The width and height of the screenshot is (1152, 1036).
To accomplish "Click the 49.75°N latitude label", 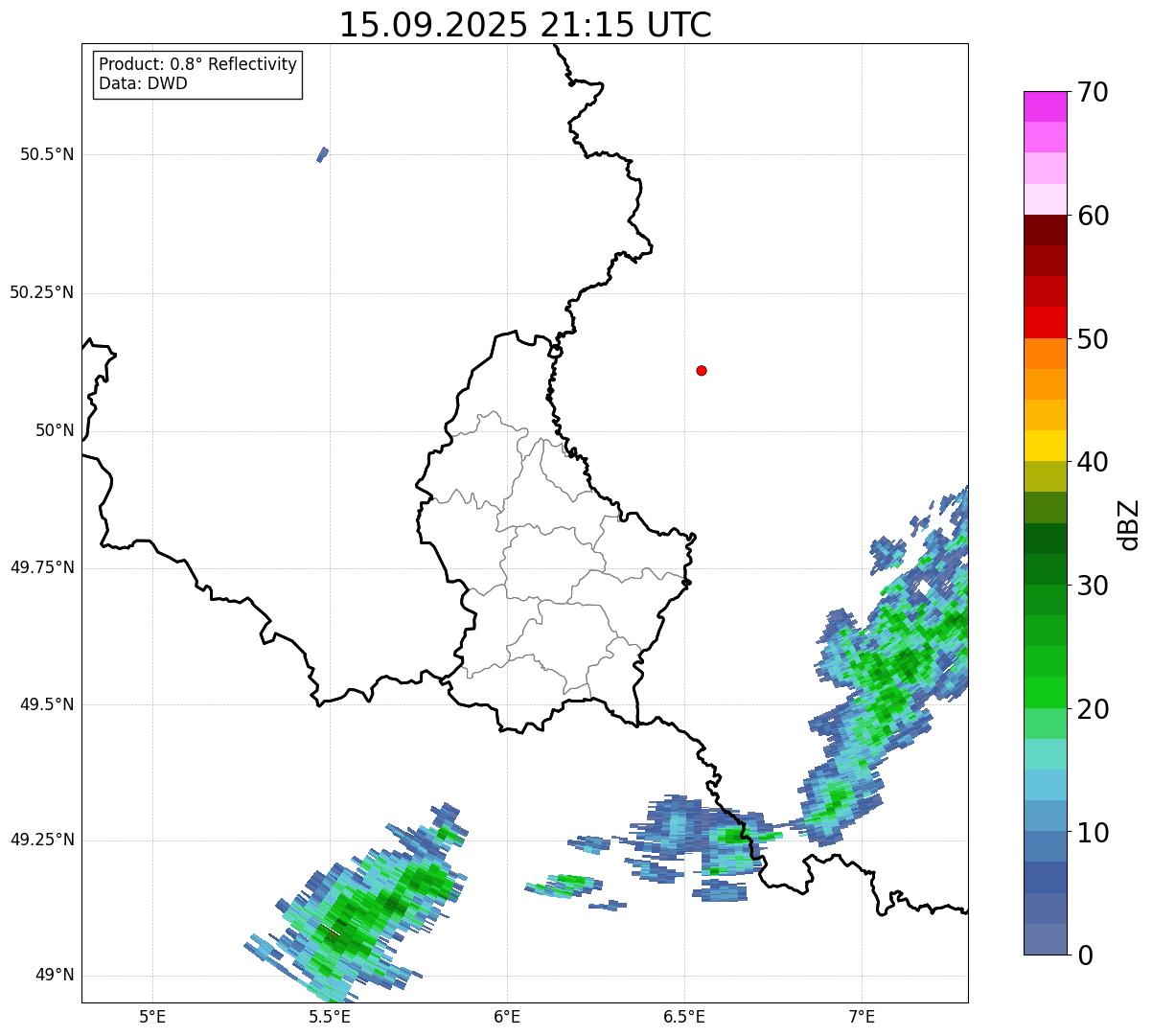I will coord(42,567).
